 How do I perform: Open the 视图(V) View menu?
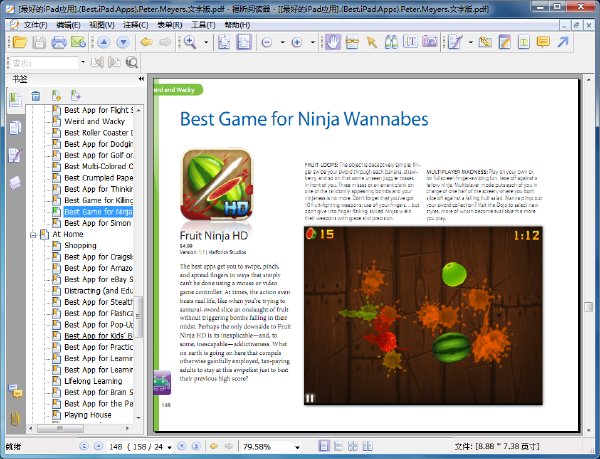click(101, 25)
